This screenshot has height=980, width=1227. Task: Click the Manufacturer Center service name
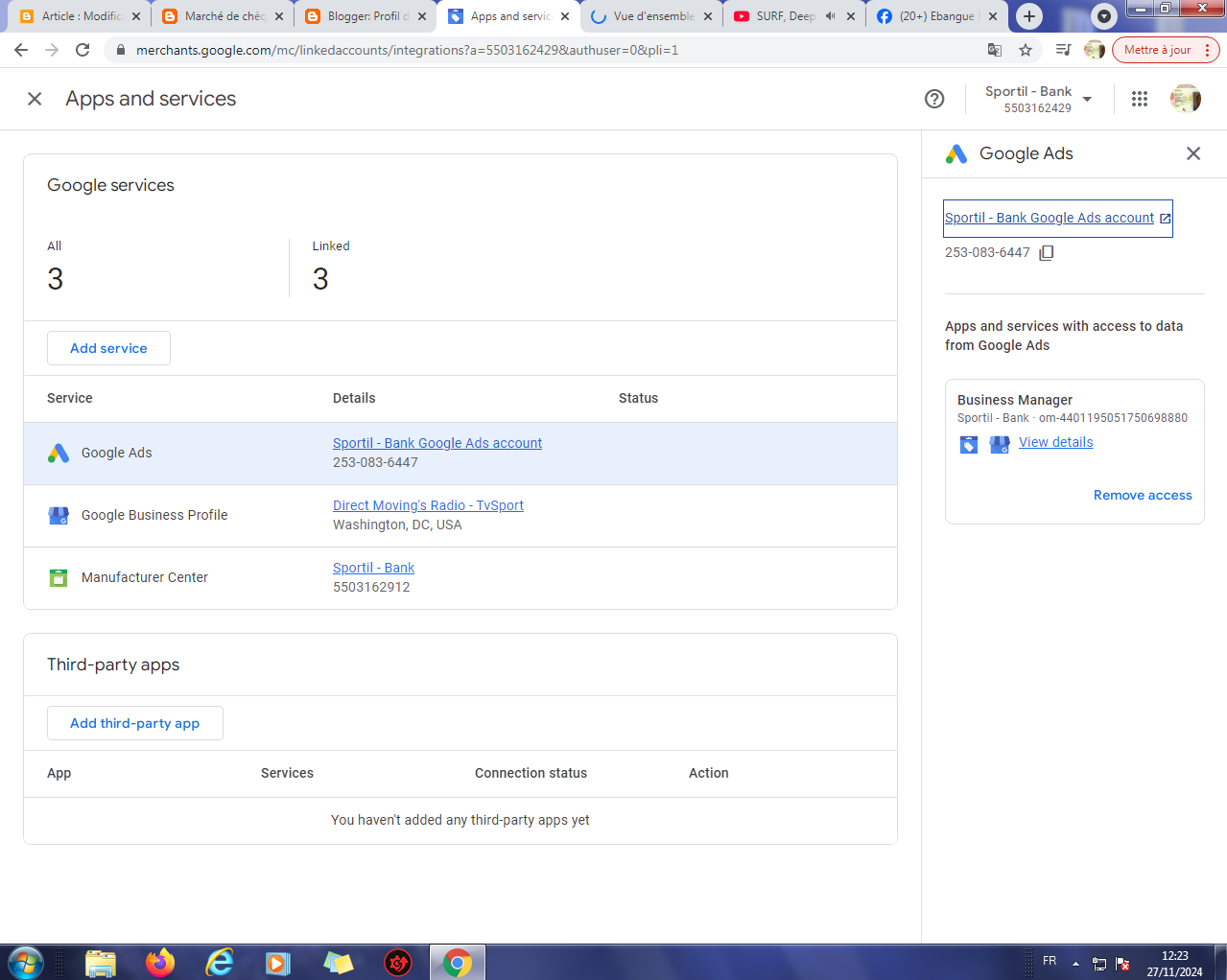pos(145,577)
